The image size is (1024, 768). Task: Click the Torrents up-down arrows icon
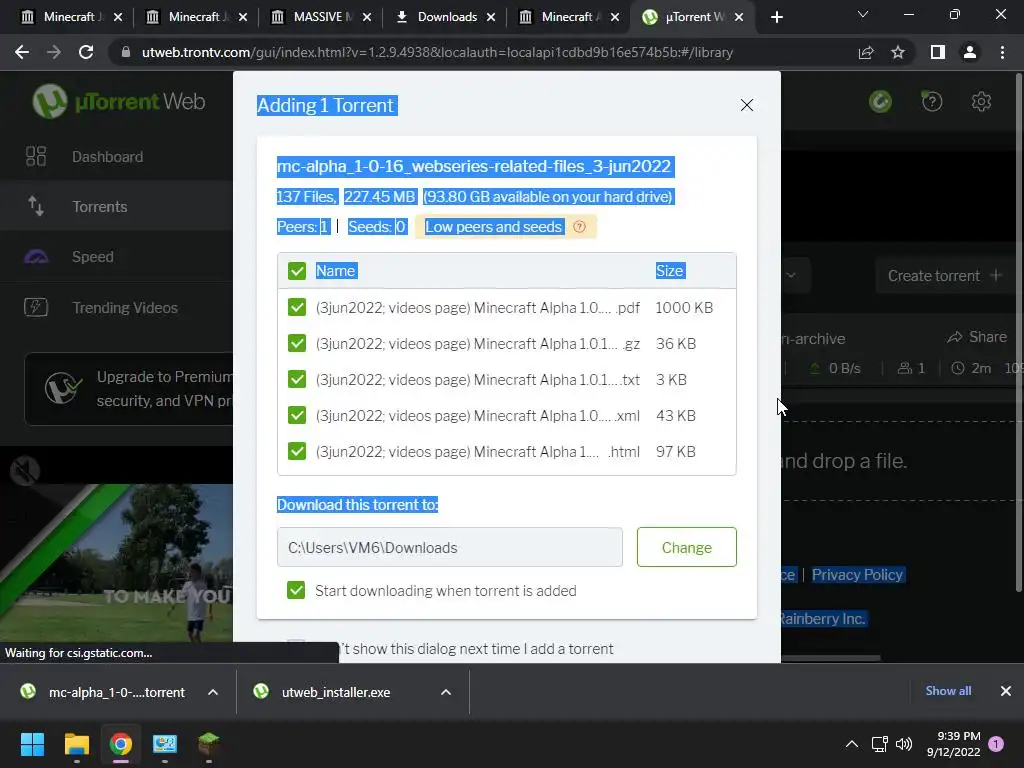point(36,206)
